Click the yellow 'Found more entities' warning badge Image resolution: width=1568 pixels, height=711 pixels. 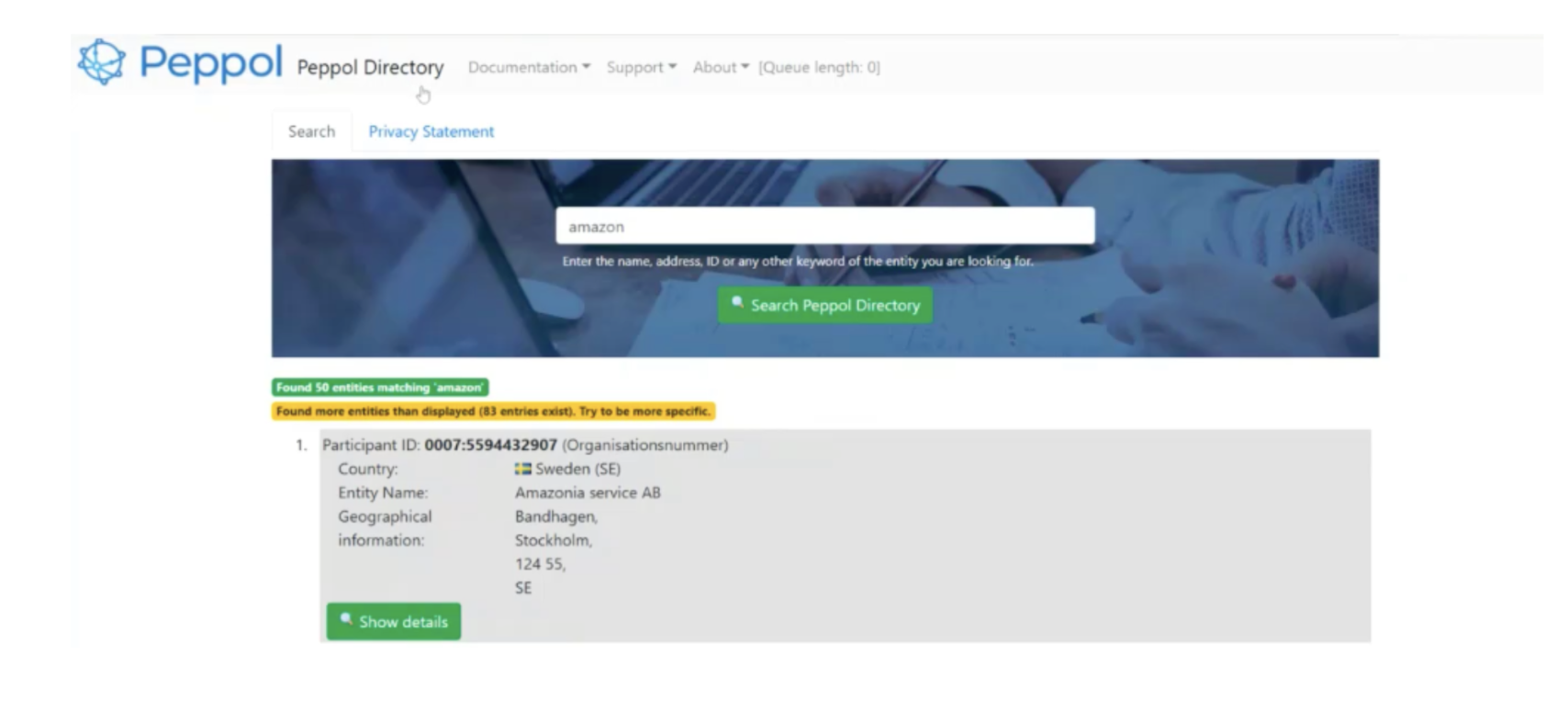point(493,412)
